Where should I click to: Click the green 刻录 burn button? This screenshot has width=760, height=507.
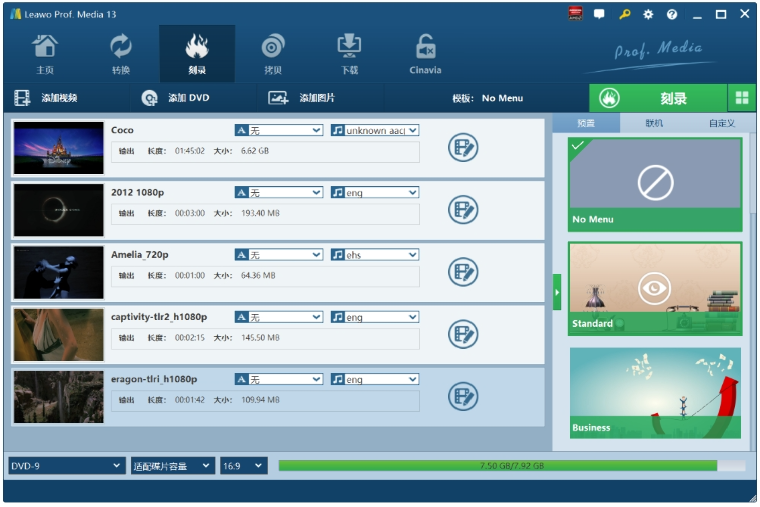pyautogui.click(x=659, y=98)
